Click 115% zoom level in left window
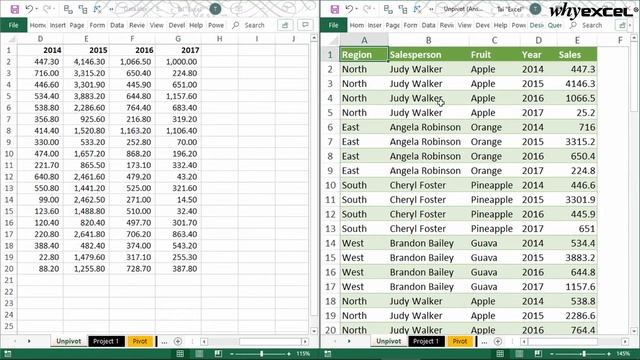640x360 pixels. point(303,354)
